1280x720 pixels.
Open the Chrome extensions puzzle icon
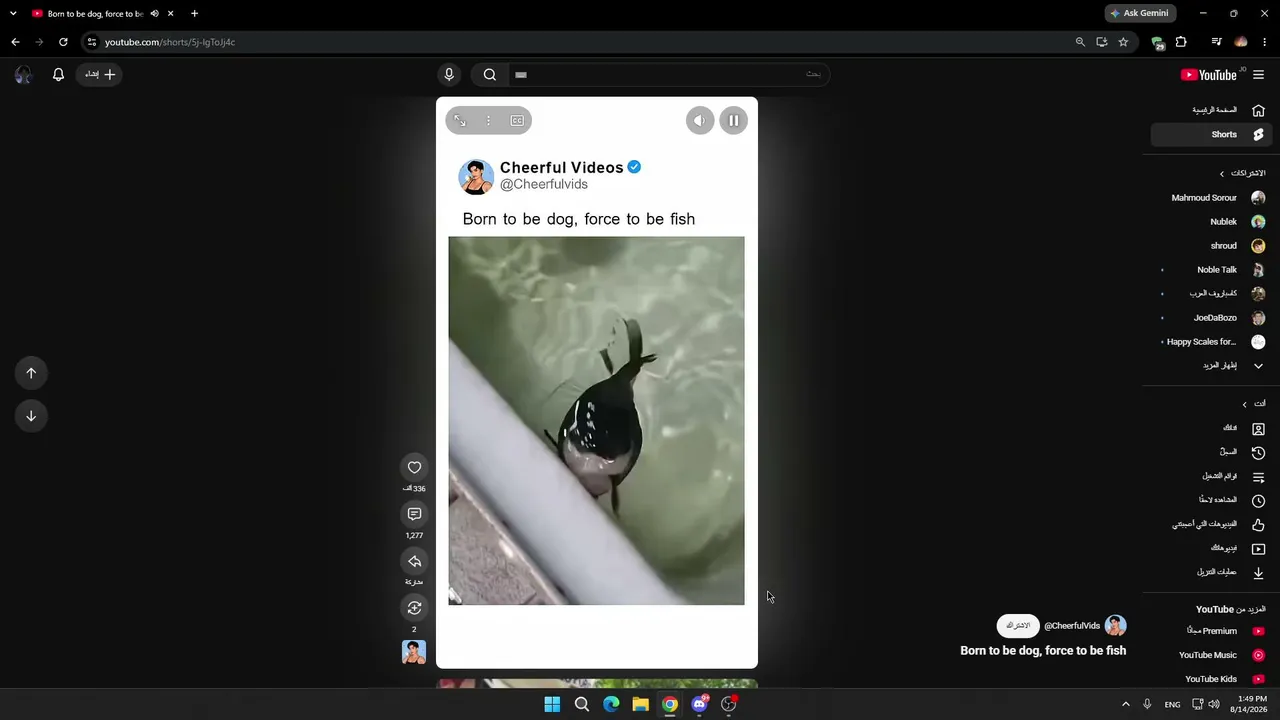click(x=1181, y=42)
